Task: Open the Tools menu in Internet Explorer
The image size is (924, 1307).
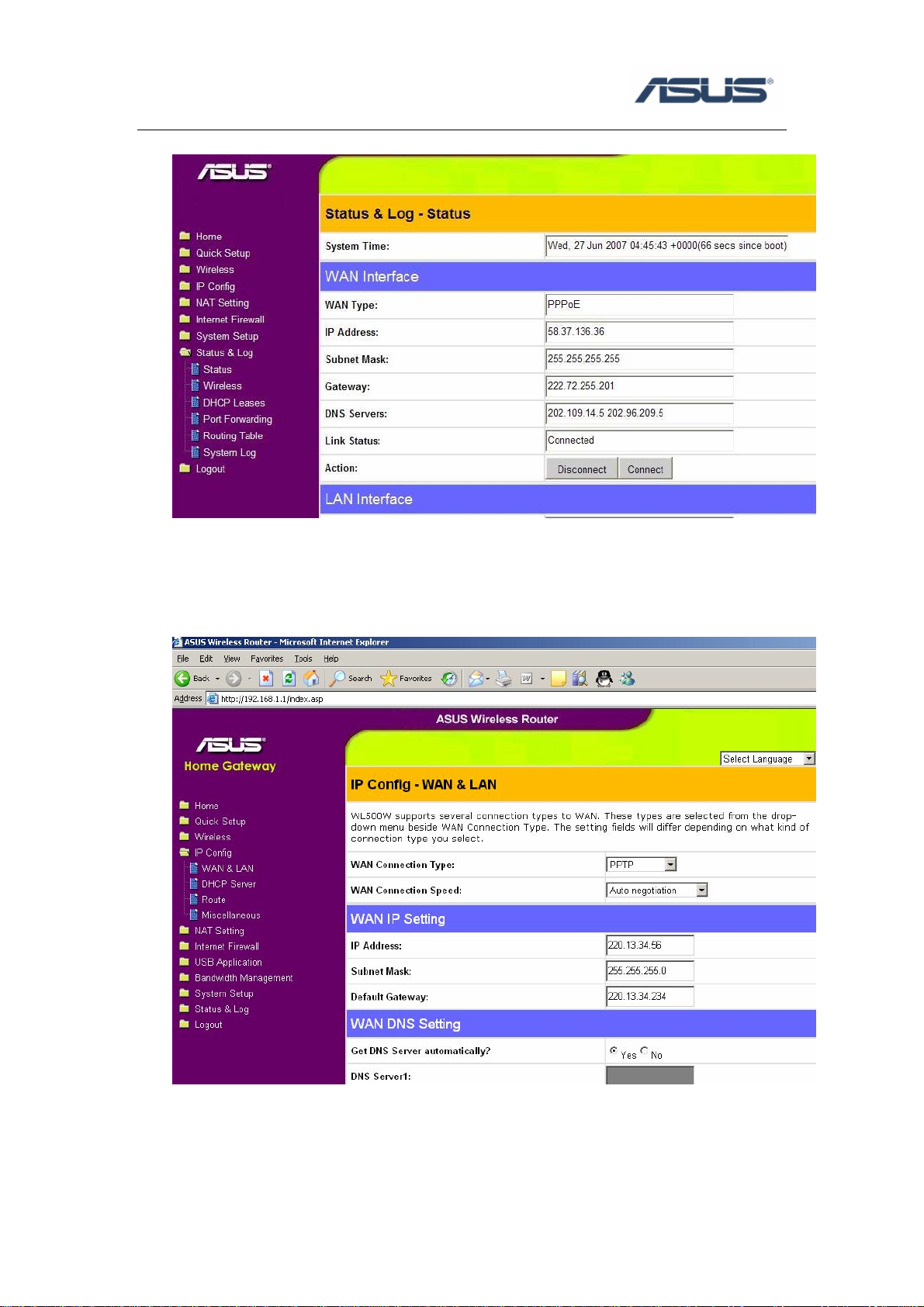Action: pyautogui.click(x=303, y=659)
